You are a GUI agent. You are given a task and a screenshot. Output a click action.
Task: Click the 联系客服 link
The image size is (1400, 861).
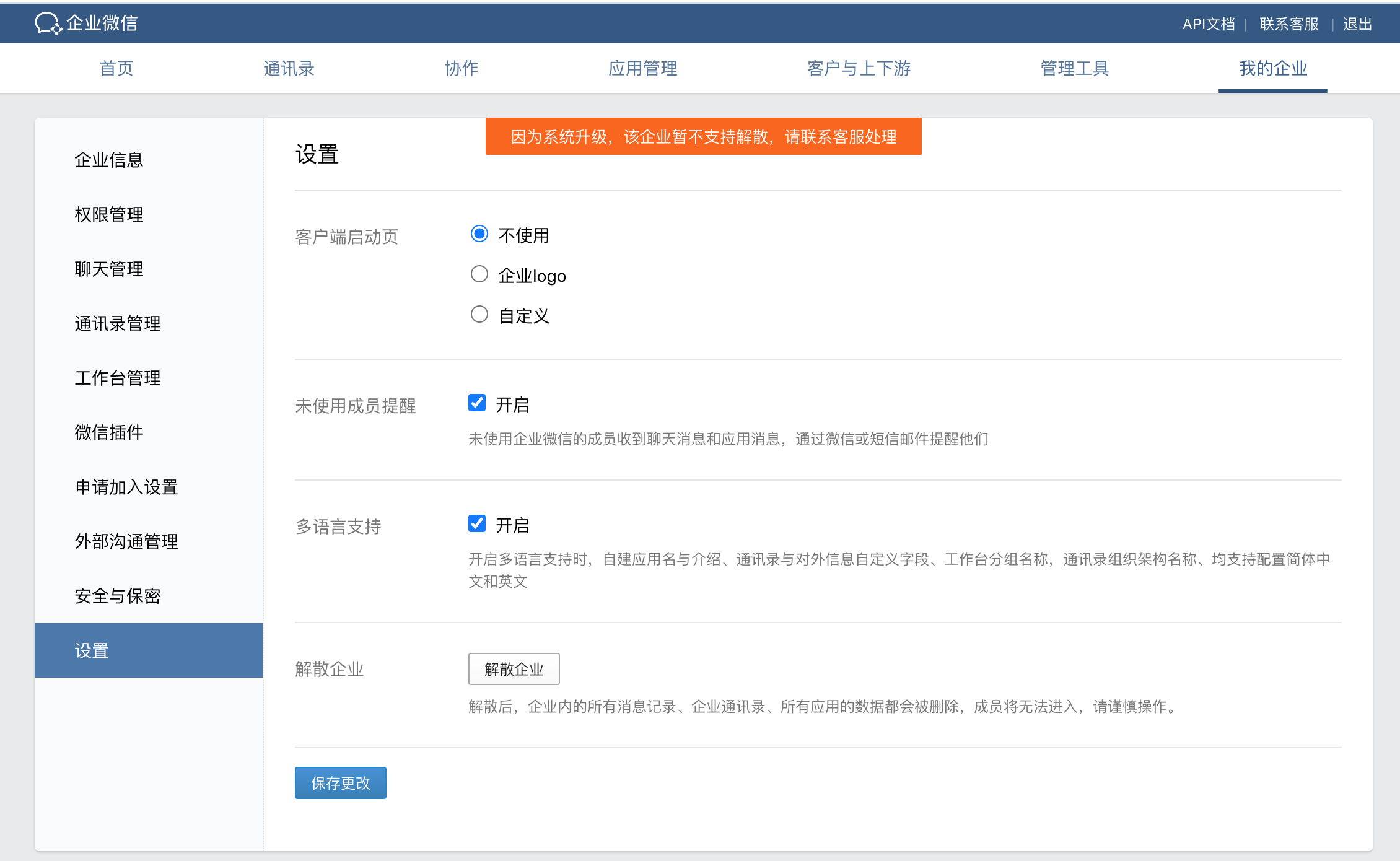click(x=1288, y=24)
